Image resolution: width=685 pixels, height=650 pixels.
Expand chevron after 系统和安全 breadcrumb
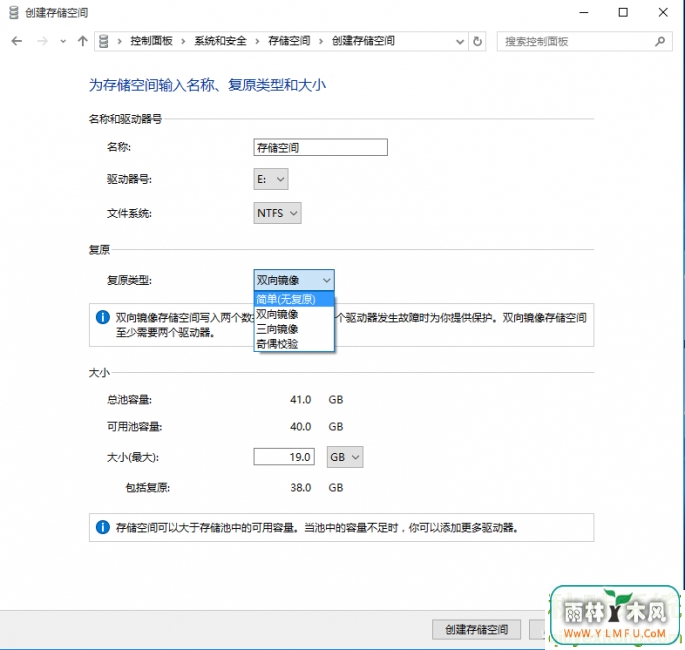tap(257, 41)
